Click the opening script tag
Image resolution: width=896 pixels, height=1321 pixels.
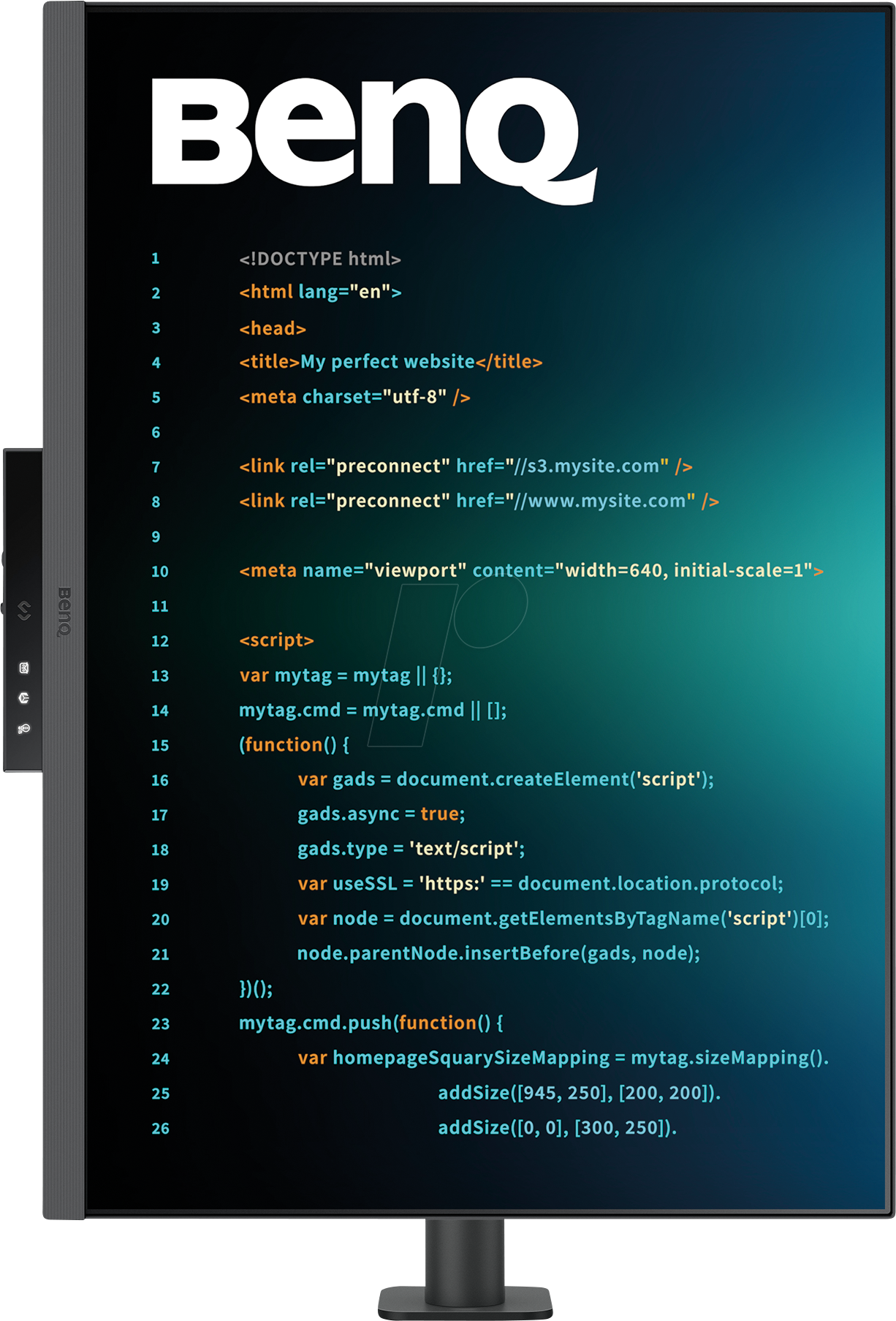(x=276, y=640)
